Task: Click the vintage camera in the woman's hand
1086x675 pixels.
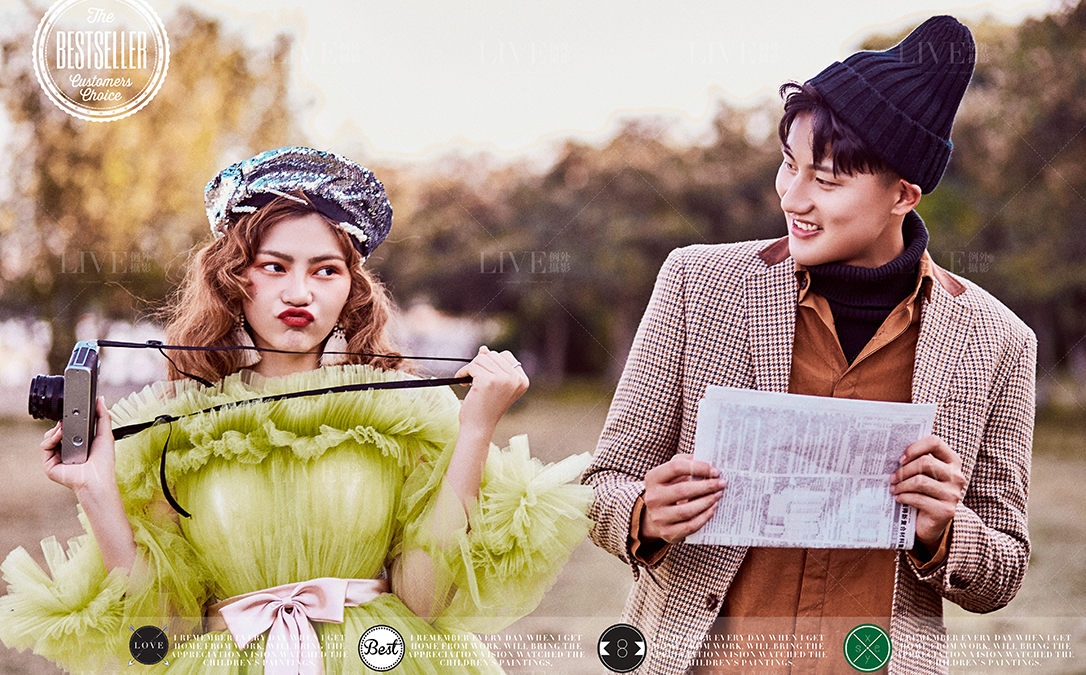Action: point(70,400)
